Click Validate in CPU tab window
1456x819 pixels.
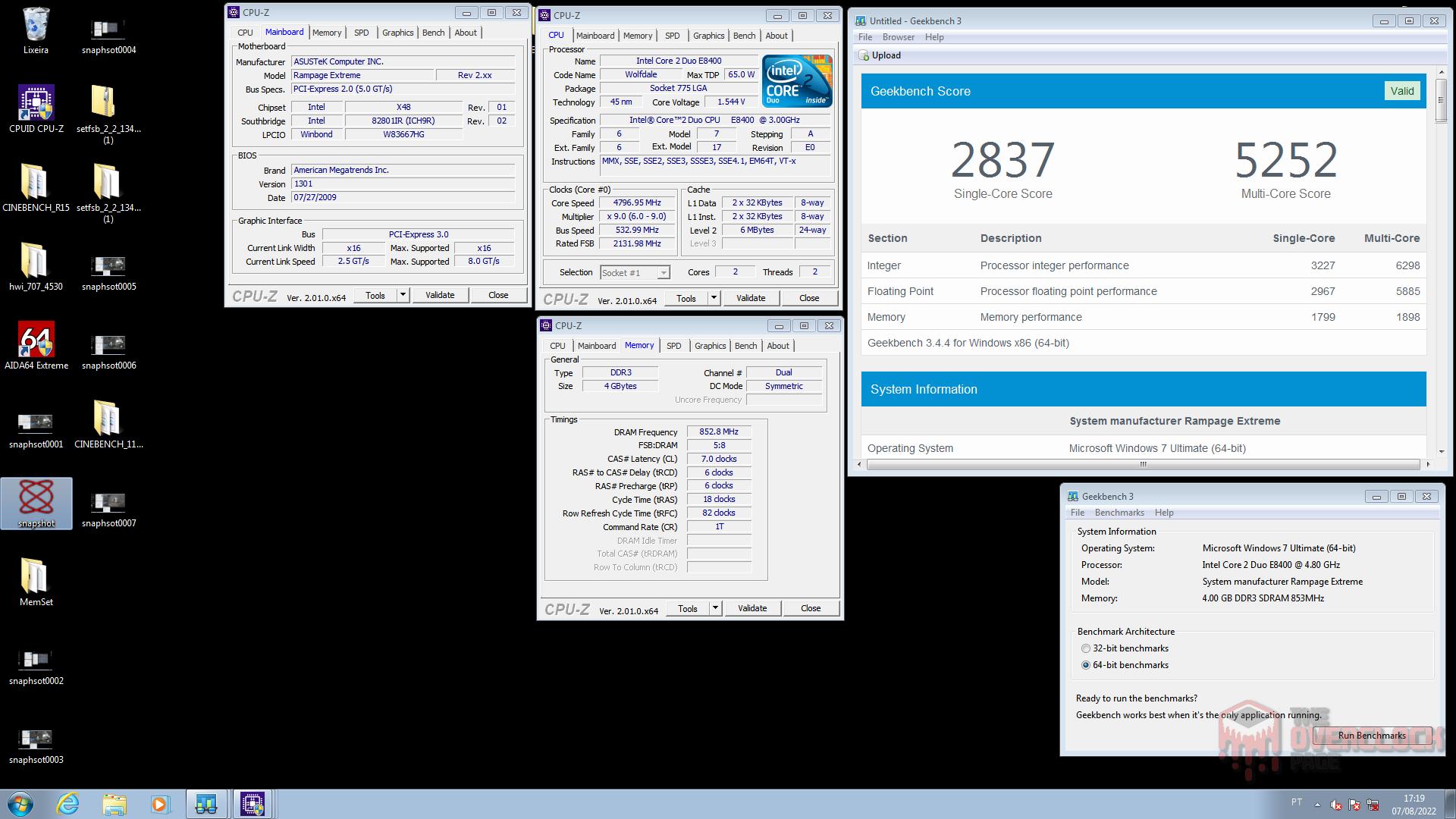click(x=751, y=298)
